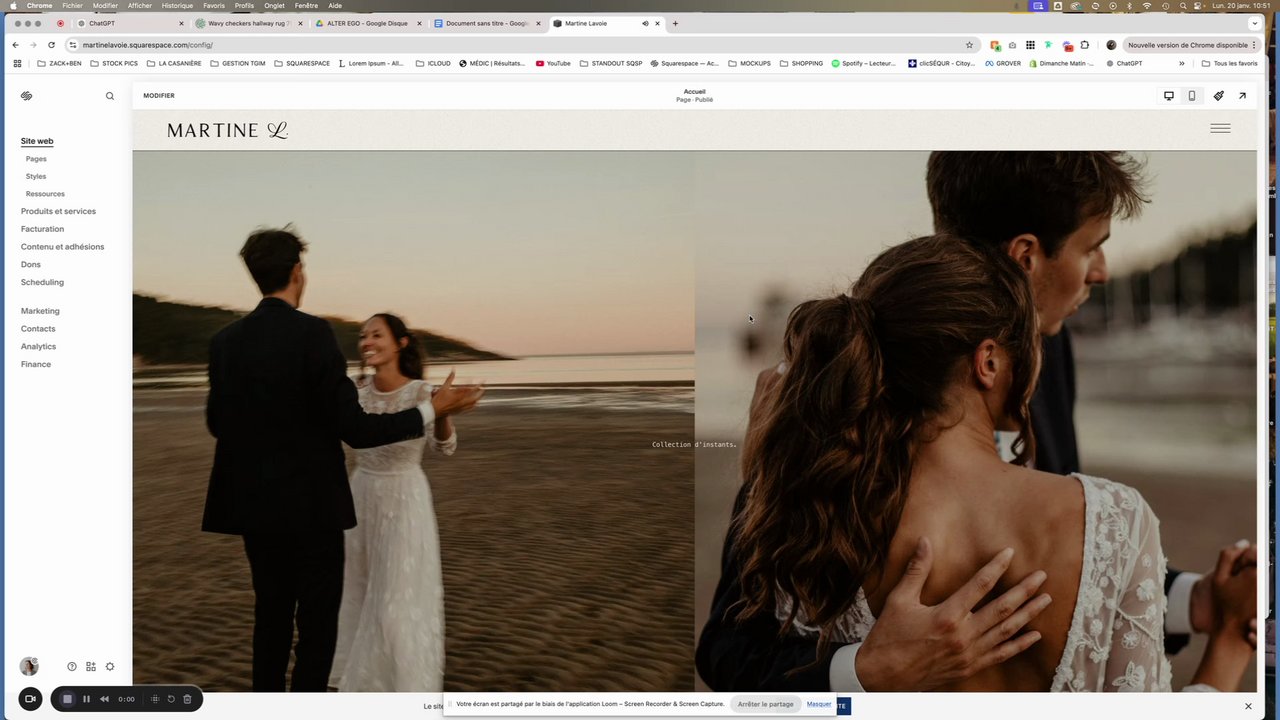Close the bottom site banner
1280x720 pixels.
coord(1248,706)
